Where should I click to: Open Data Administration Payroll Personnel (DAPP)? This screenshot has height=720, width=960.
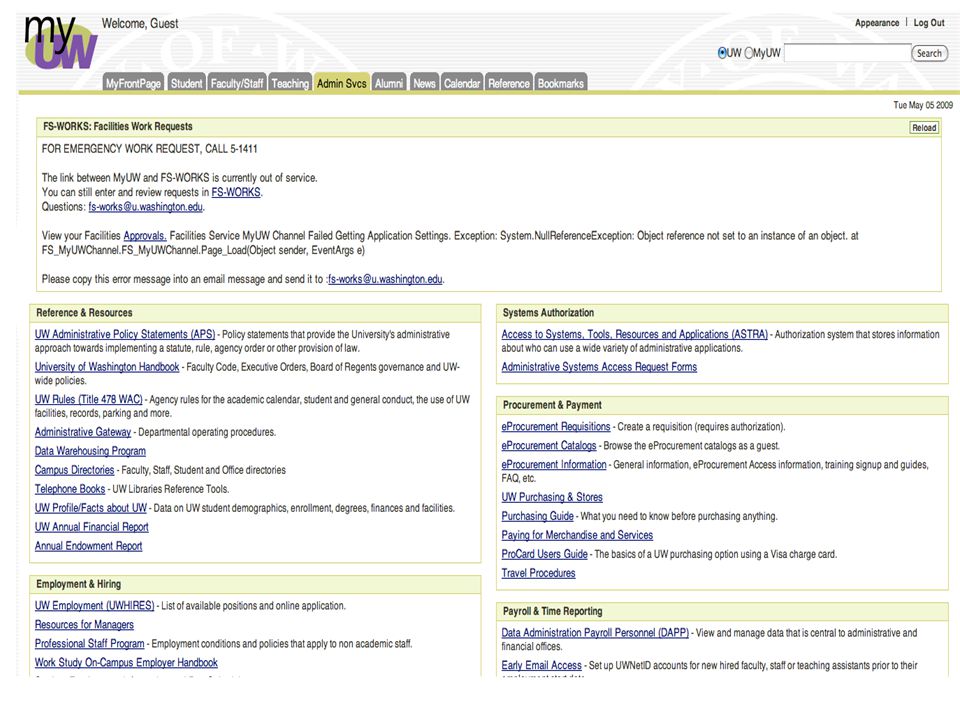point(595,632)
